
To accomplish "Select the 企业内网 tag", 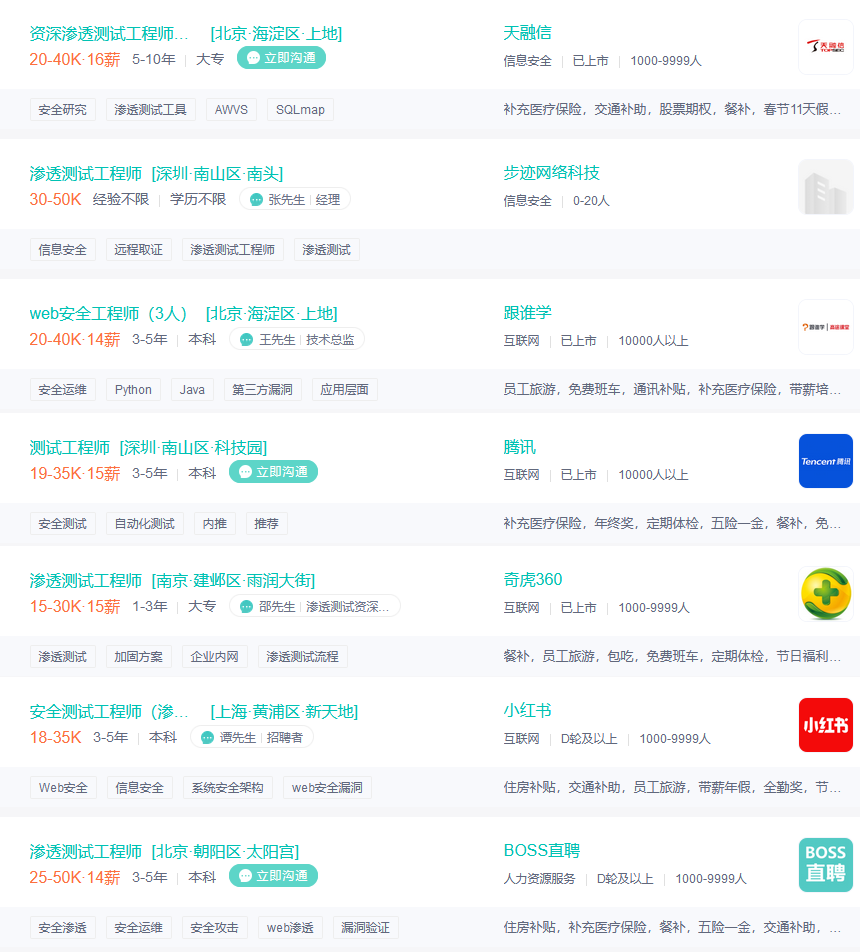I will (x=214, y=656).
